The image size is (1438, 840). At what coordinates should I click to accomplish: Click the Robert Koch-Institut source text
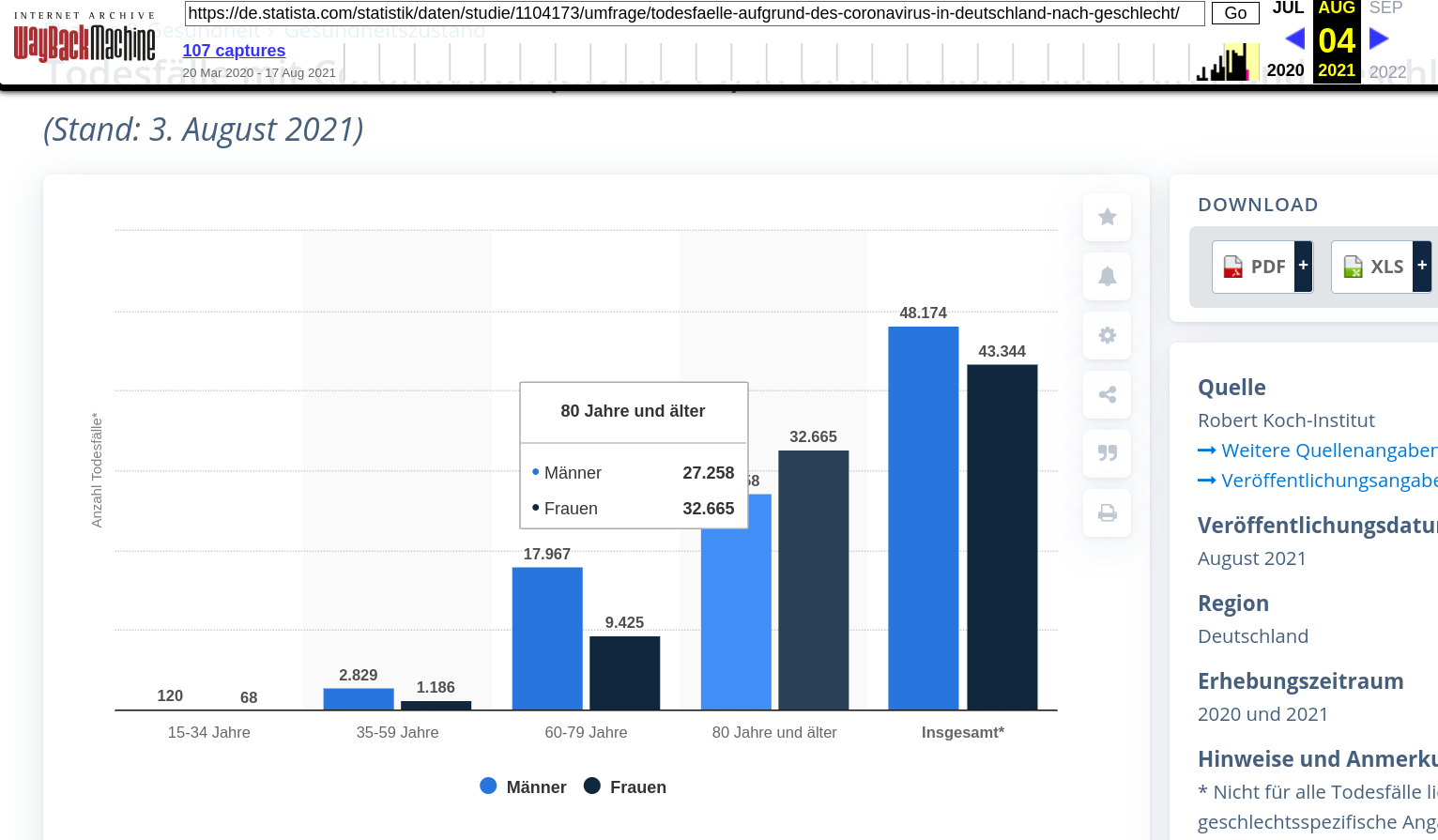pyautogui.click(x=1286, y=420)
